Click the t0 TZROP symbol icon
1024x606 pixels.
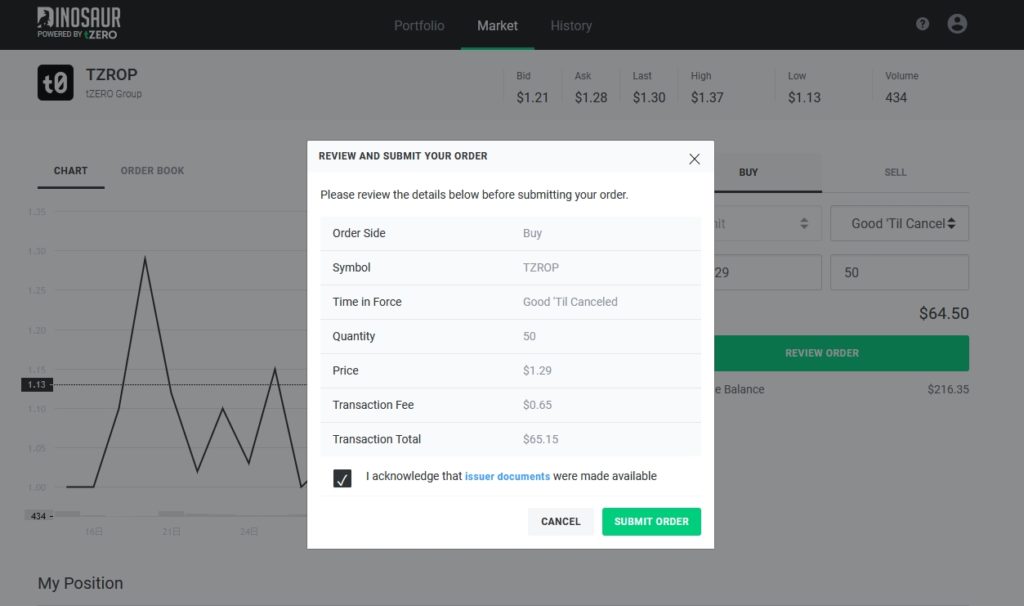coord(56,83)
